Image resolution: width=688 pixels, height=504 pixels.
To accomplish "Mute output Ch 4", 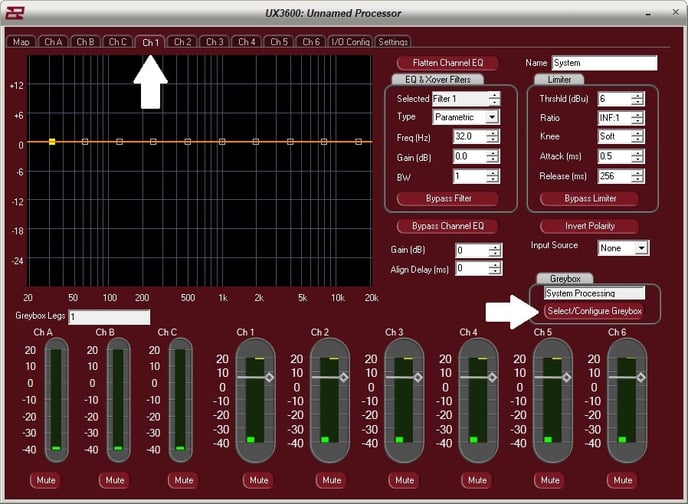I will click(477, 480).
